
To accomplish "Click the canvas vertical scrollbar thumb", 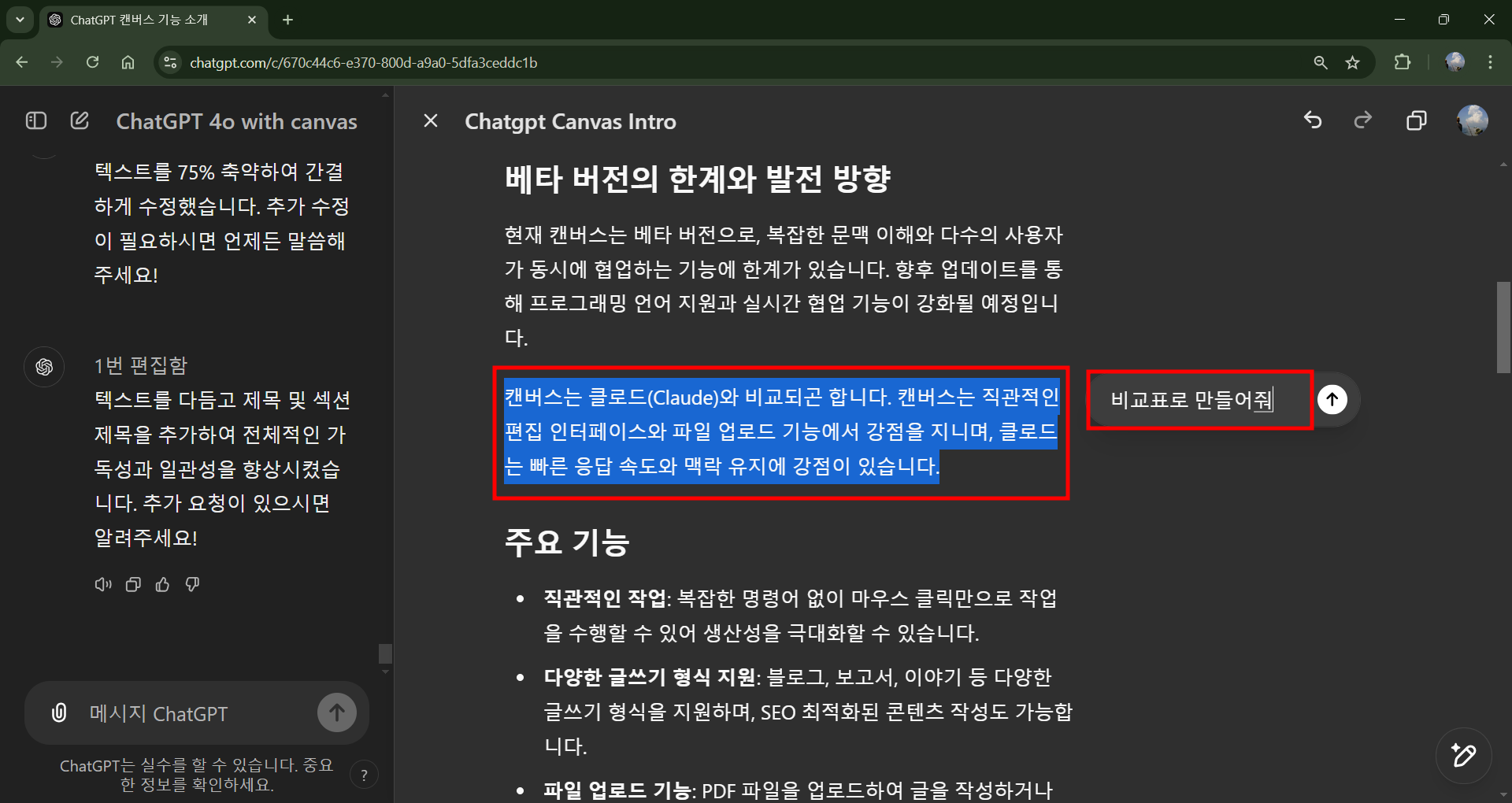I will [1503, 327].
